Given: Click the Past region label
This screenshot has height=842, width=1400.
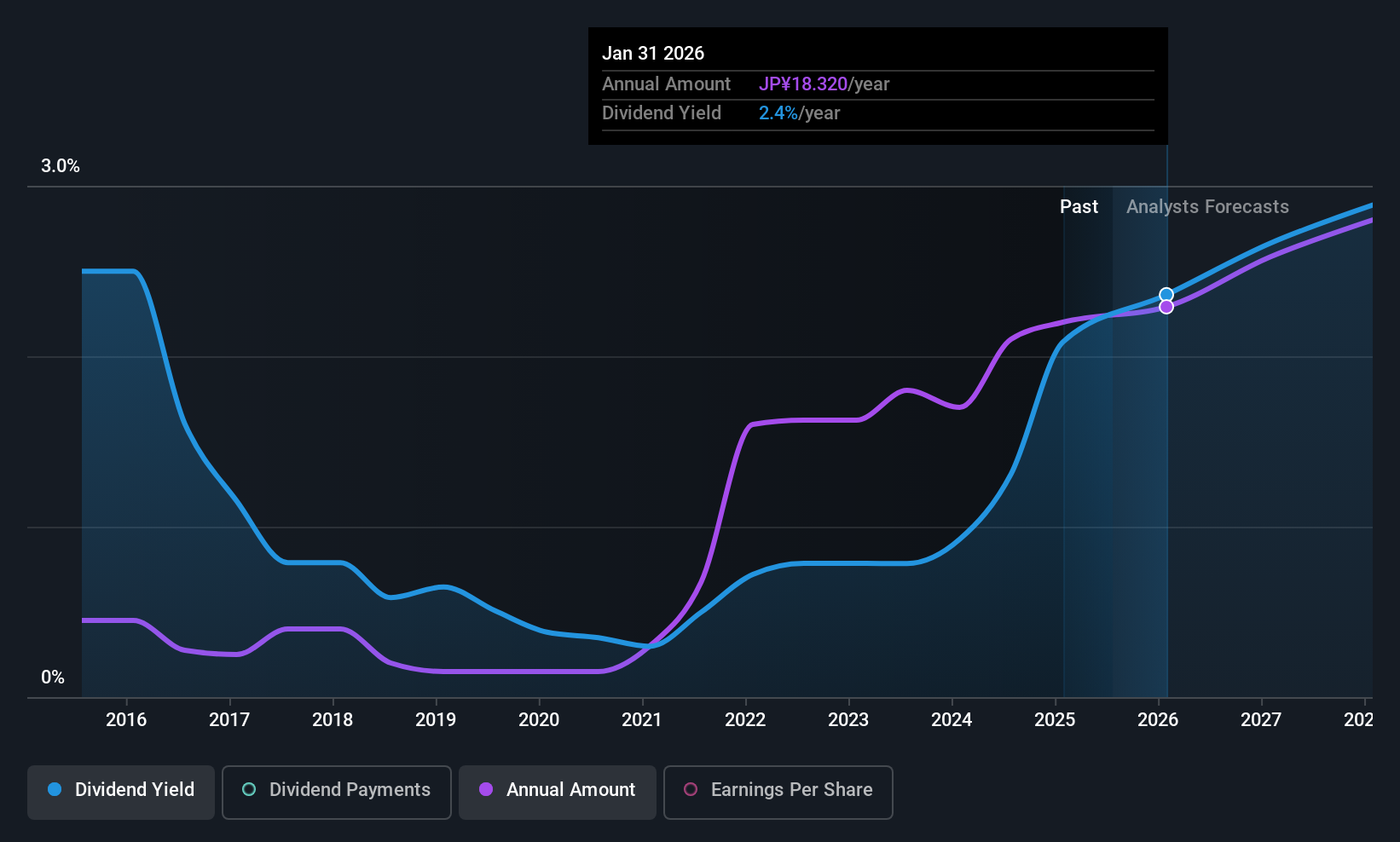Looking at the screenshot, I should pyautogui.click(x=1079, y=207).
